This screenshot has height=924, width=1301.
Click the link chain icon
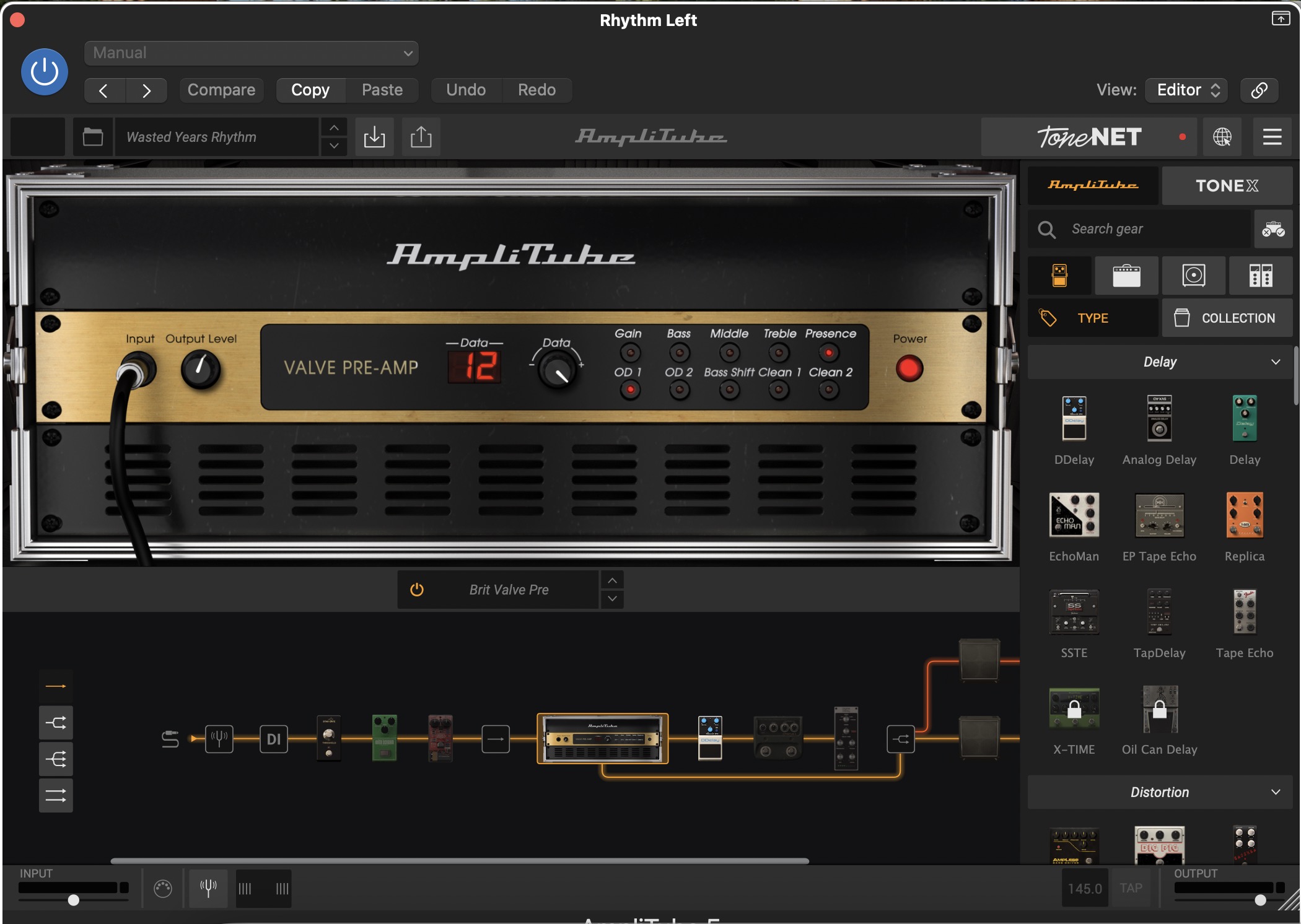1259,90
